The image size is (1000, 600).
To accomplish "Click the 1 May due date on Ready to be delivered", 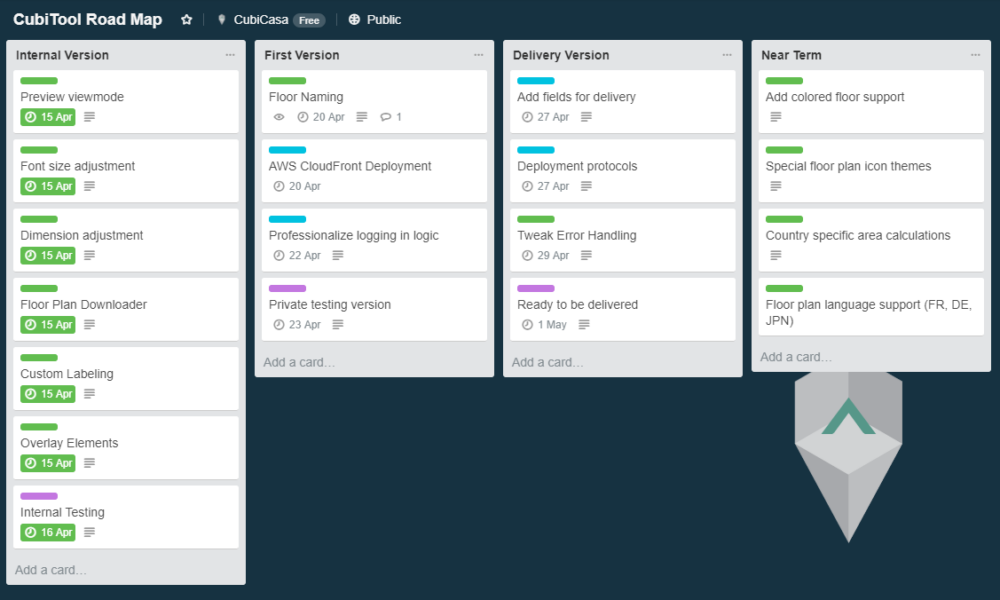I will click(544, 325).
